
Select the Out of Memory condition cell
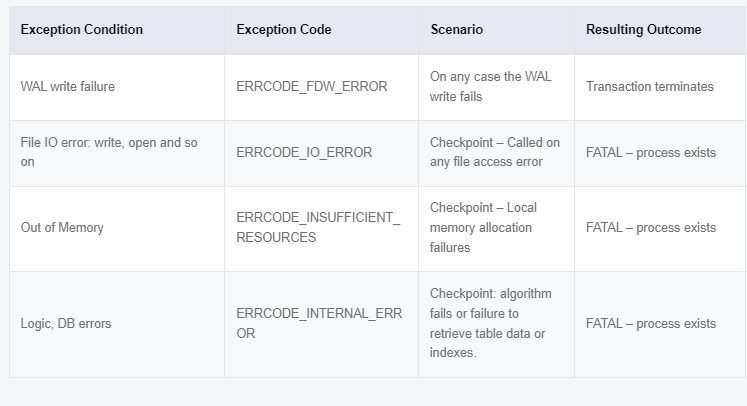[x=62, y=228]
